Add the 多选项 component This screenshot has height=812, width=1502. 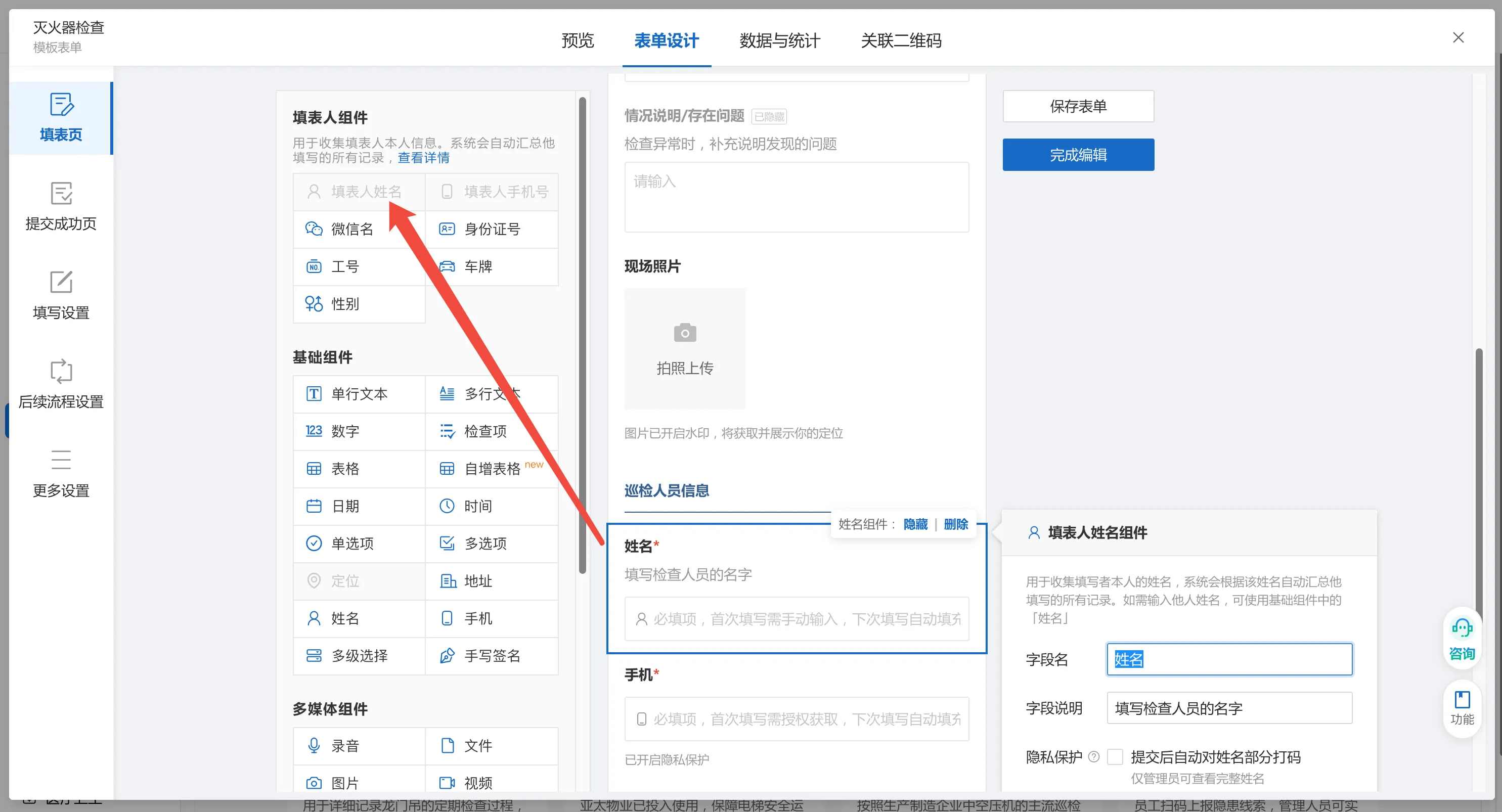pos(492,544)
